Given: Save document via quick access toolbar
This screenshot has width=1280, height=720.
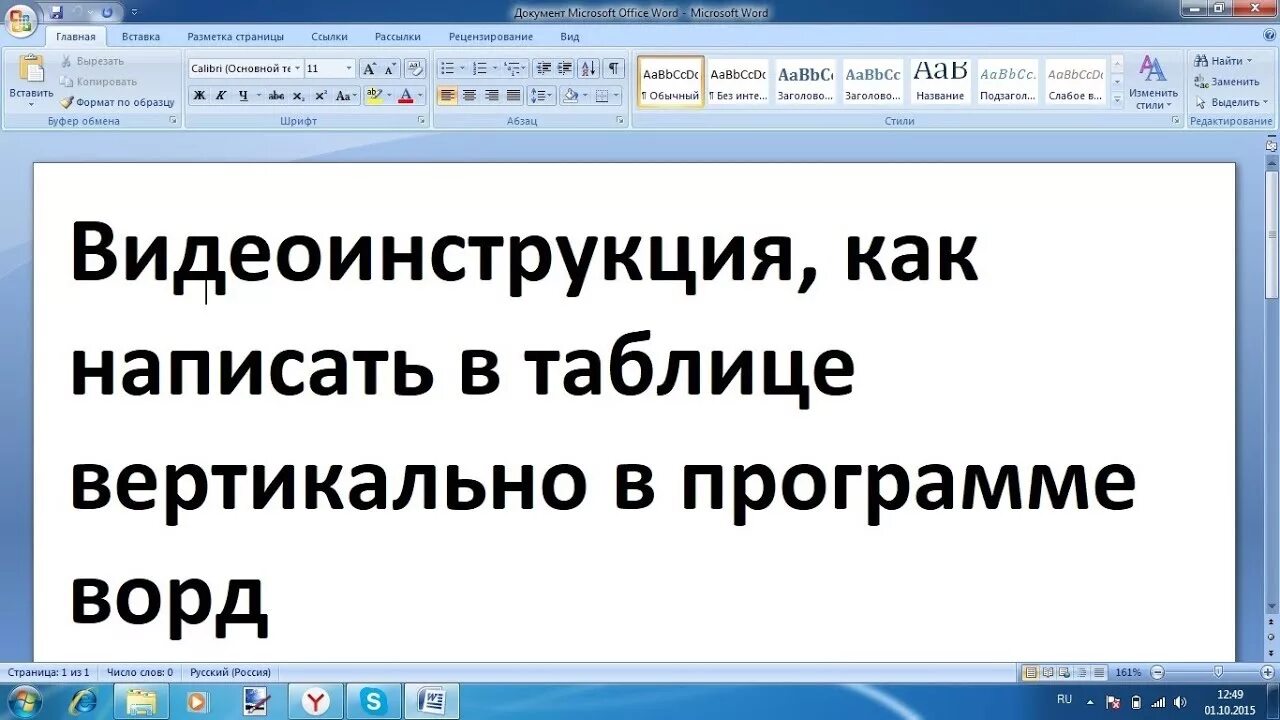Looking at the screenshot, I should [56, 12].
